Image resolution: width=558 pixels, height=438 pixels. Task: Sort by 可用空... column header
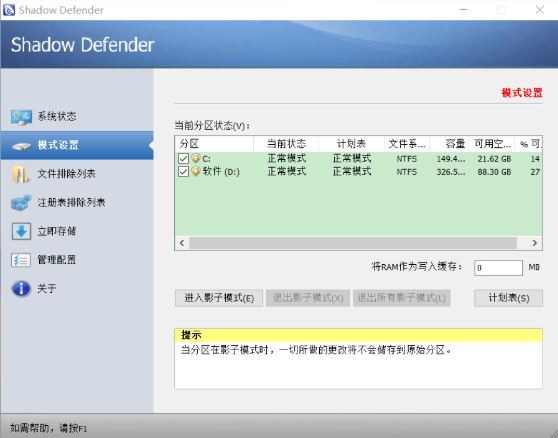492,144
